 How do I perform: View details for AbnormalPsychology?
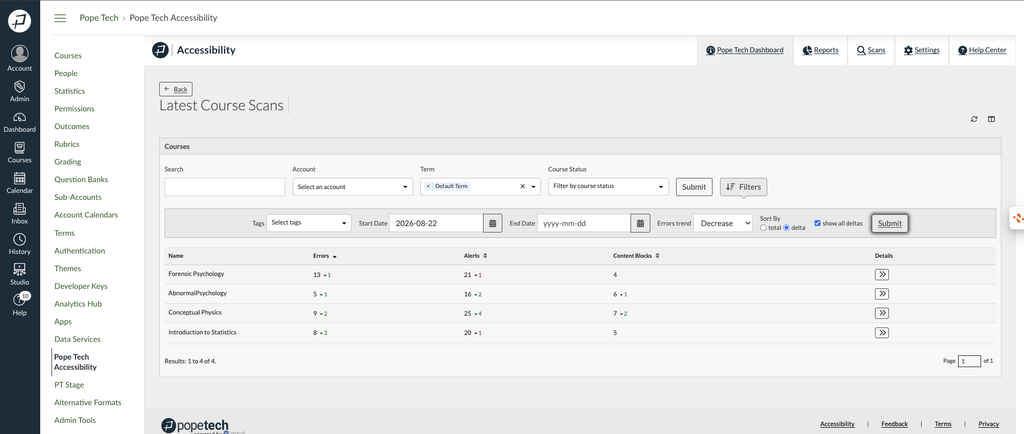click(882, 294)
